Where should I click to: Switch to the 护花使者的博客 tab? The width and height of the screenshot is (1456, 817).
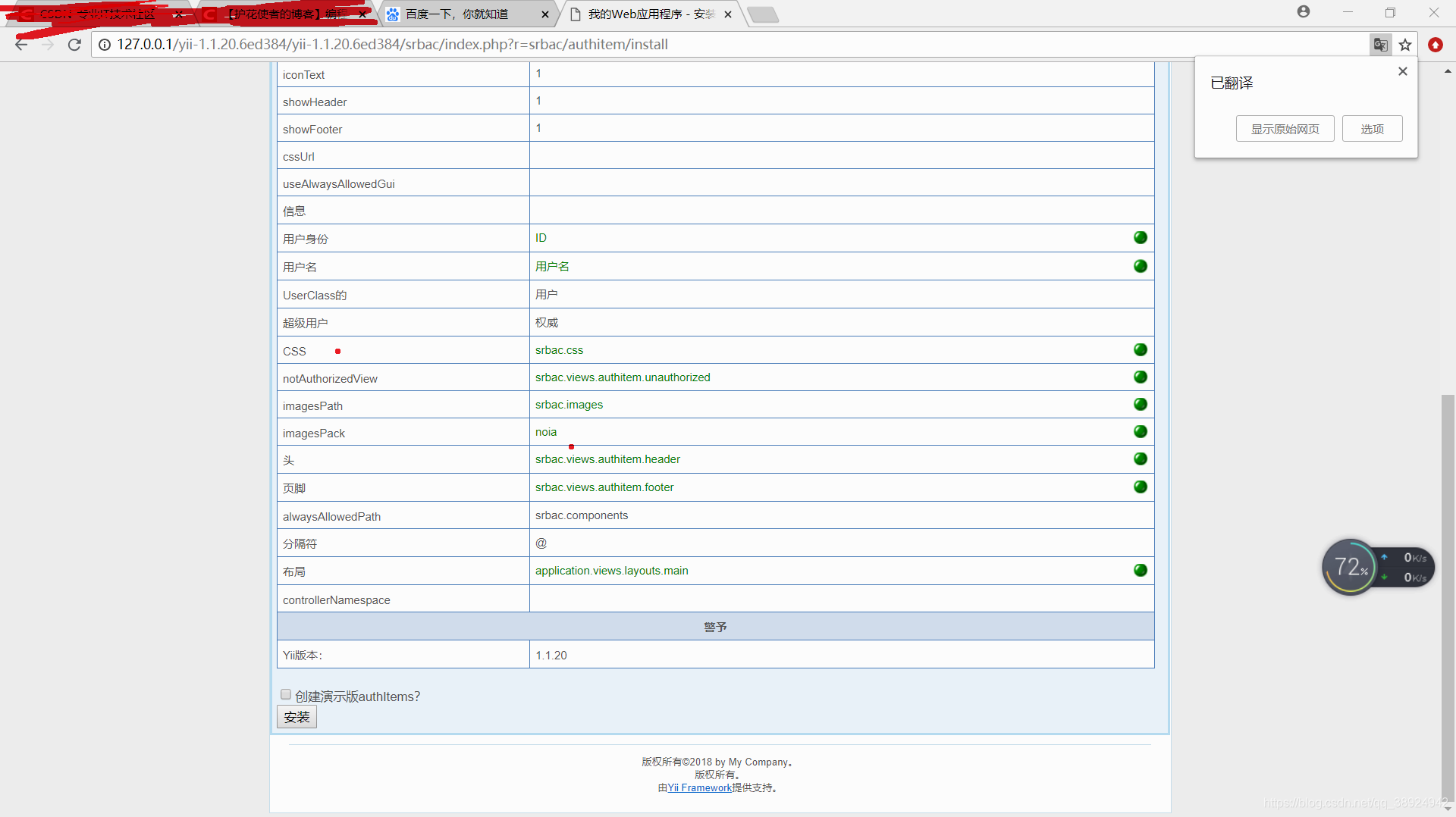[x=286, y=14]
